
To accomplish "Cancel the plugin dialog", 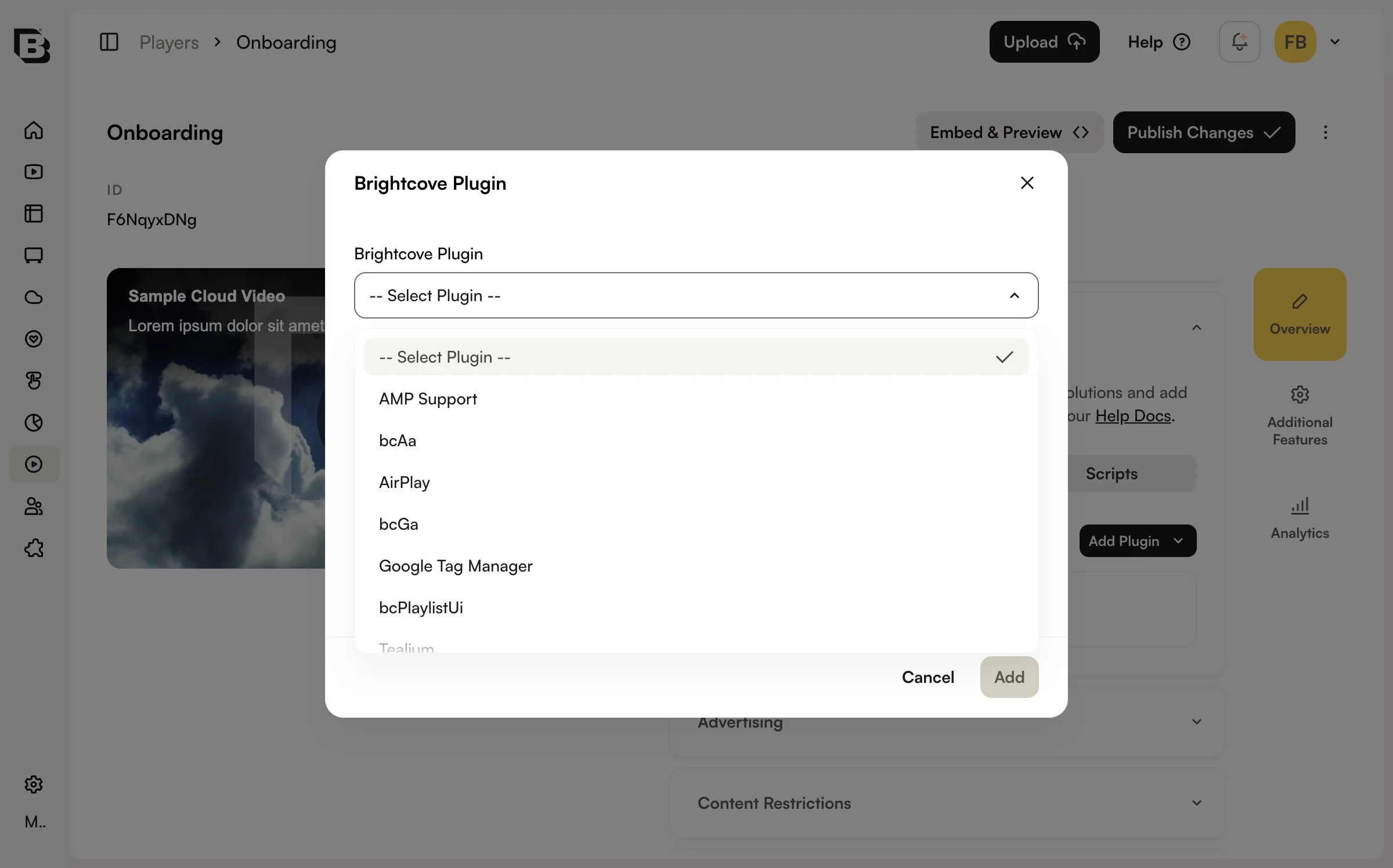I will pyautogui.click(x=928, y=677).
